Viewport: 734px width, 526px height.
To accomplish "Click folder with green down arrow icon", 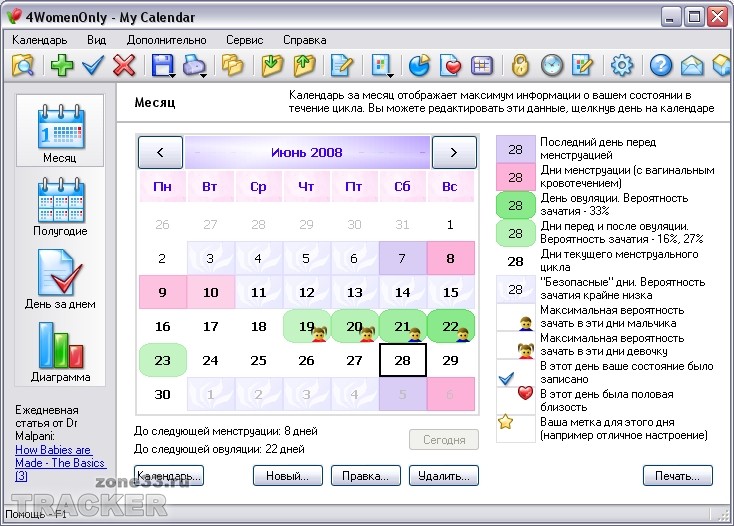I will [272, 65].
